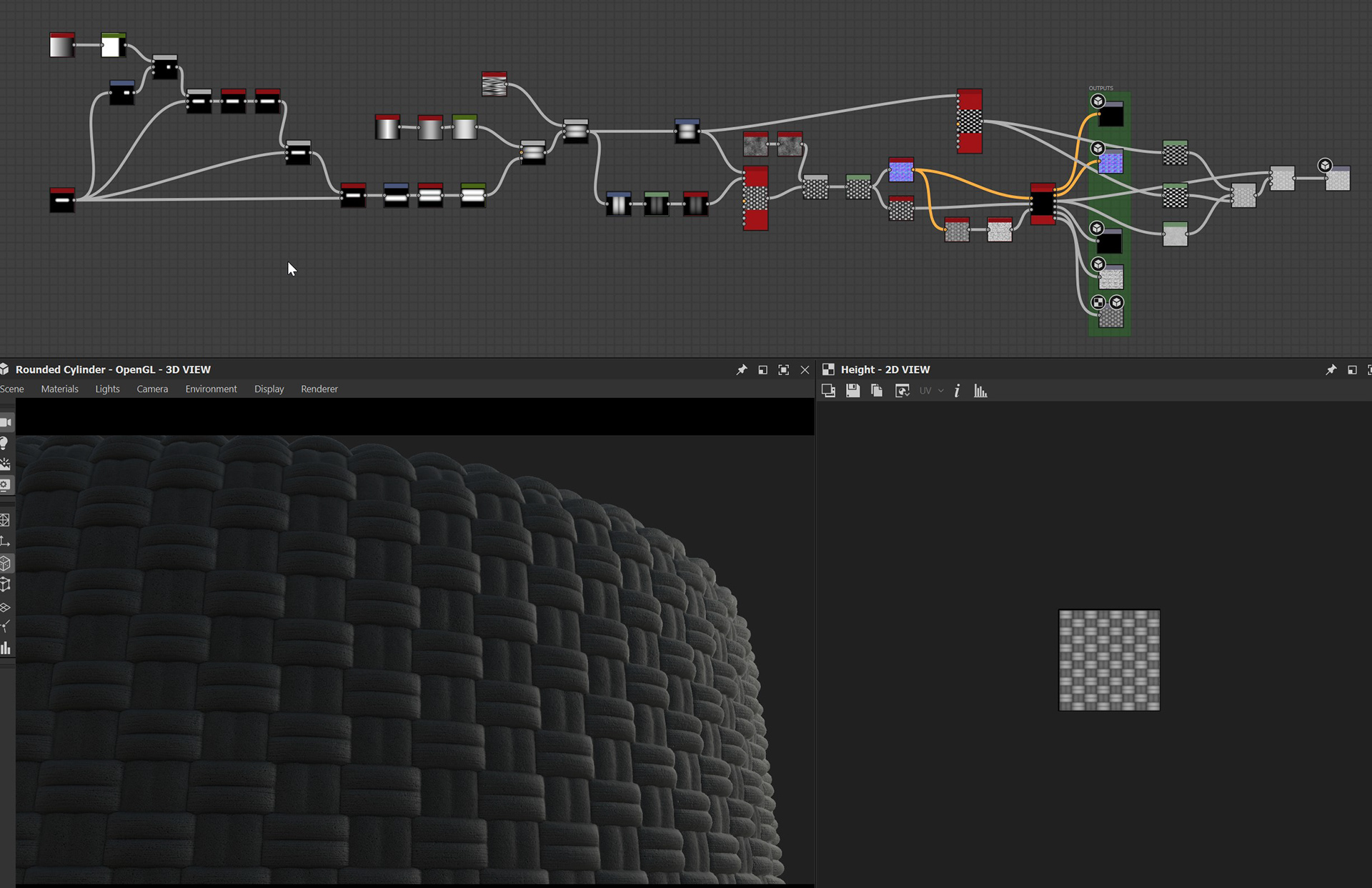Toggle camera icon in 3D view sidebar
This screenshot has width=1372, height=888.
point(5,422)
